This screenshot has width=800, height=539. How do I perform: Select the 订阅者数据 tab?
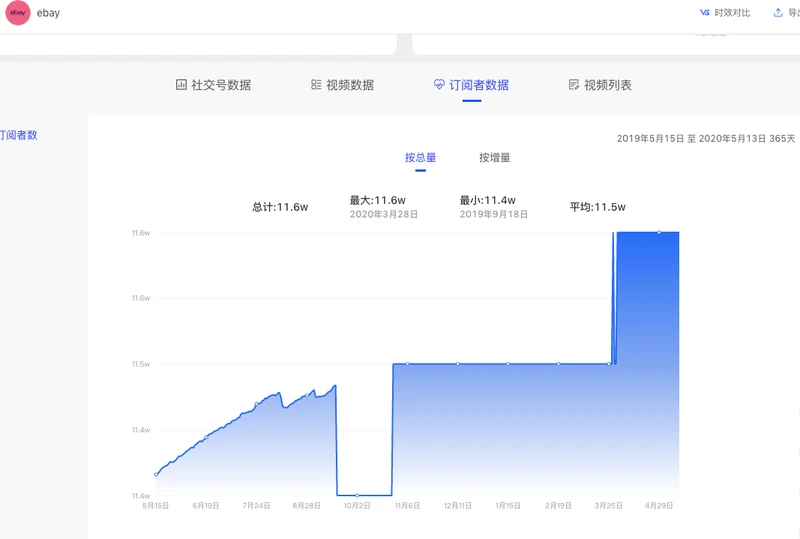(479, 85)
